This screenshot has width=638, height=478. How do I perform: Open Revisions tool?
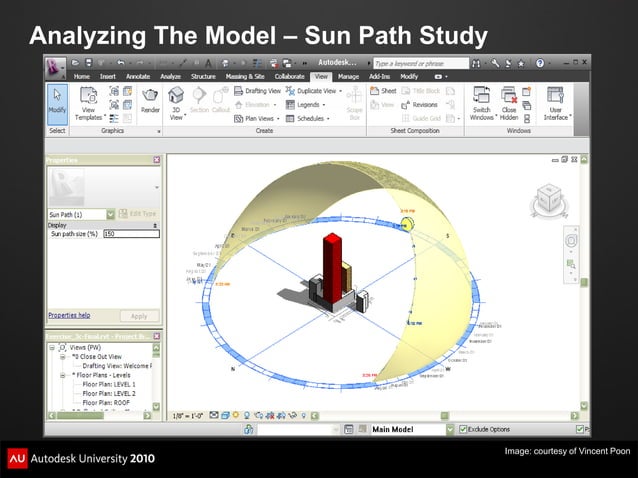click(419, 105)
